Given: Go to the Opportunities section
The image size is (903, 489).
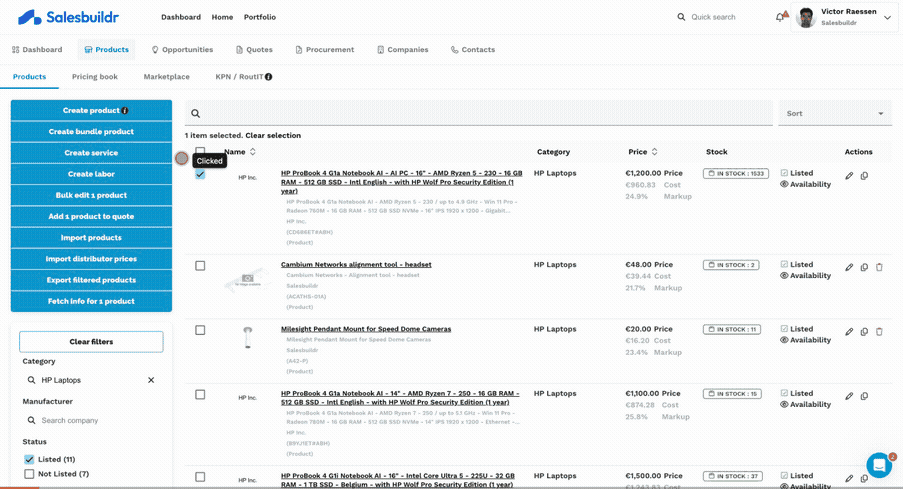Looking at the screenshot, I should (x=182, y=50).
